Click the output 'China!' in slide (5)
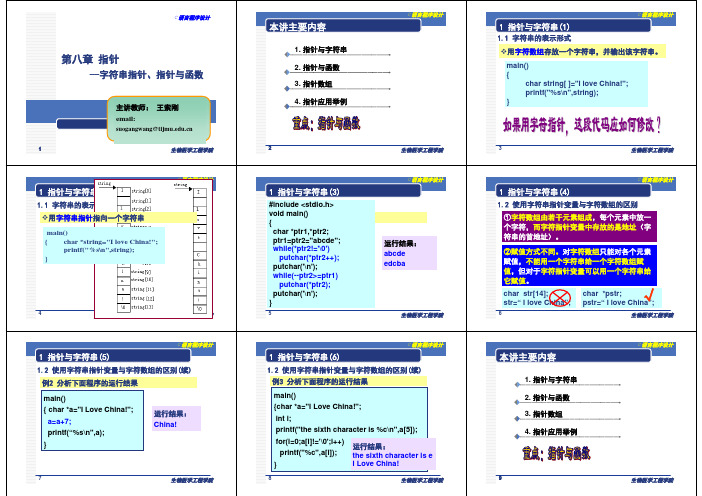702x496 pixels. click(x=165, y=424)
